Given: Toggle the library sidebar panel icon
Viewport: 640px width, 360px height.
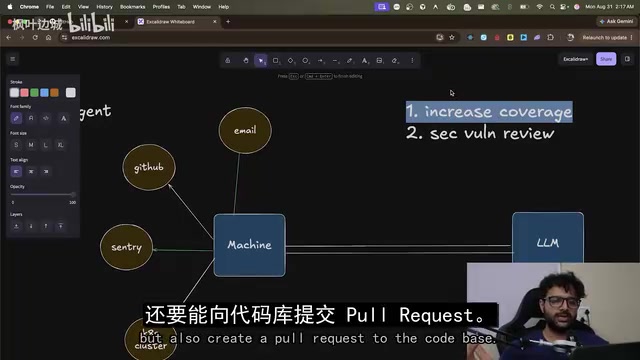Looking at the screenshot, I should tap(627, 59).
